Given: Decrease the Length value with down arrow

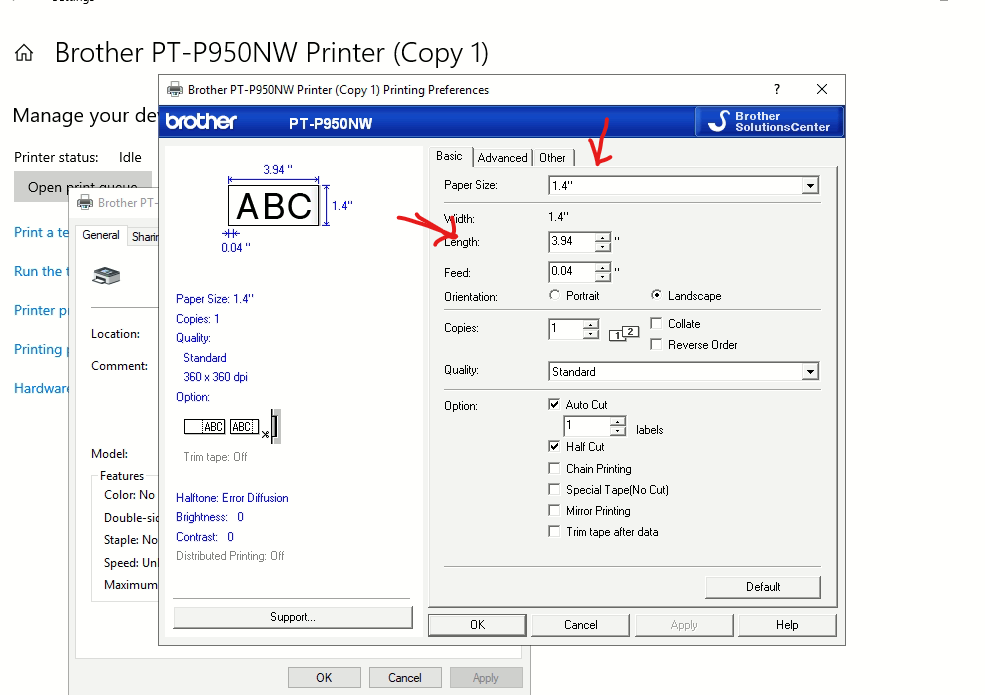Looking at the screenshot, I should point(602,246).
